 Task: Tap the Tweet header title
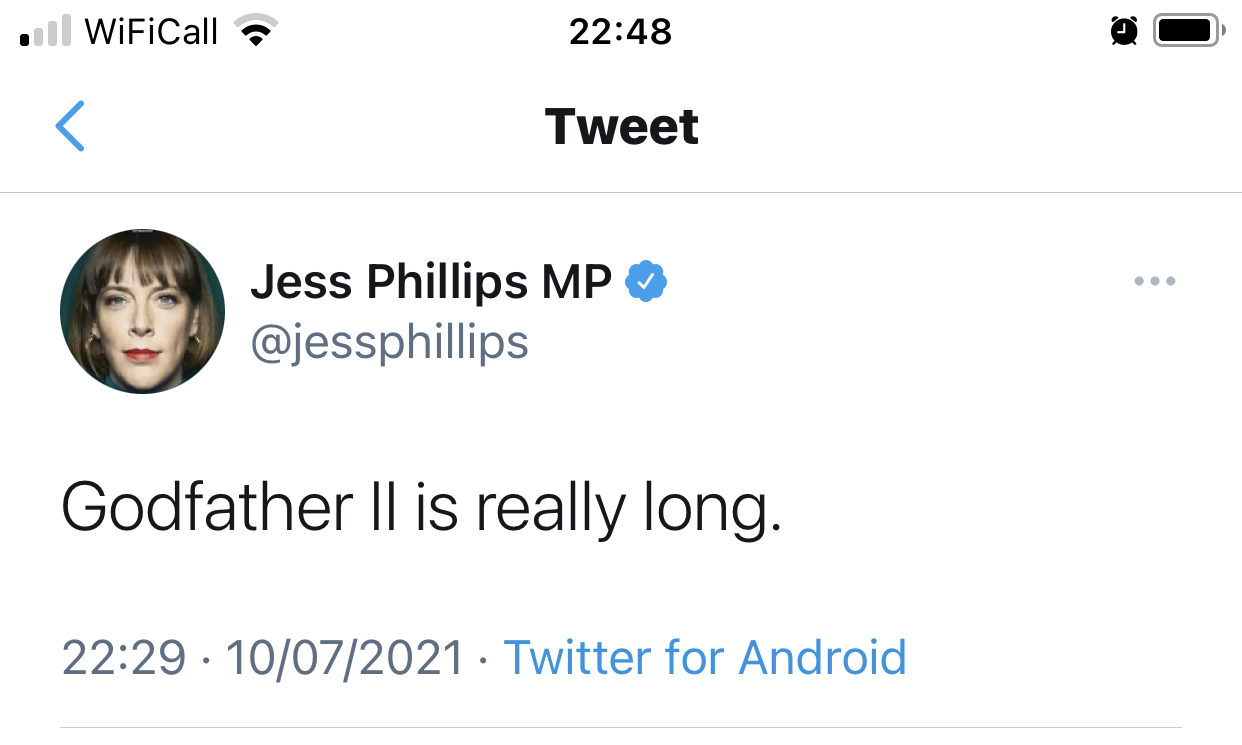621,127
